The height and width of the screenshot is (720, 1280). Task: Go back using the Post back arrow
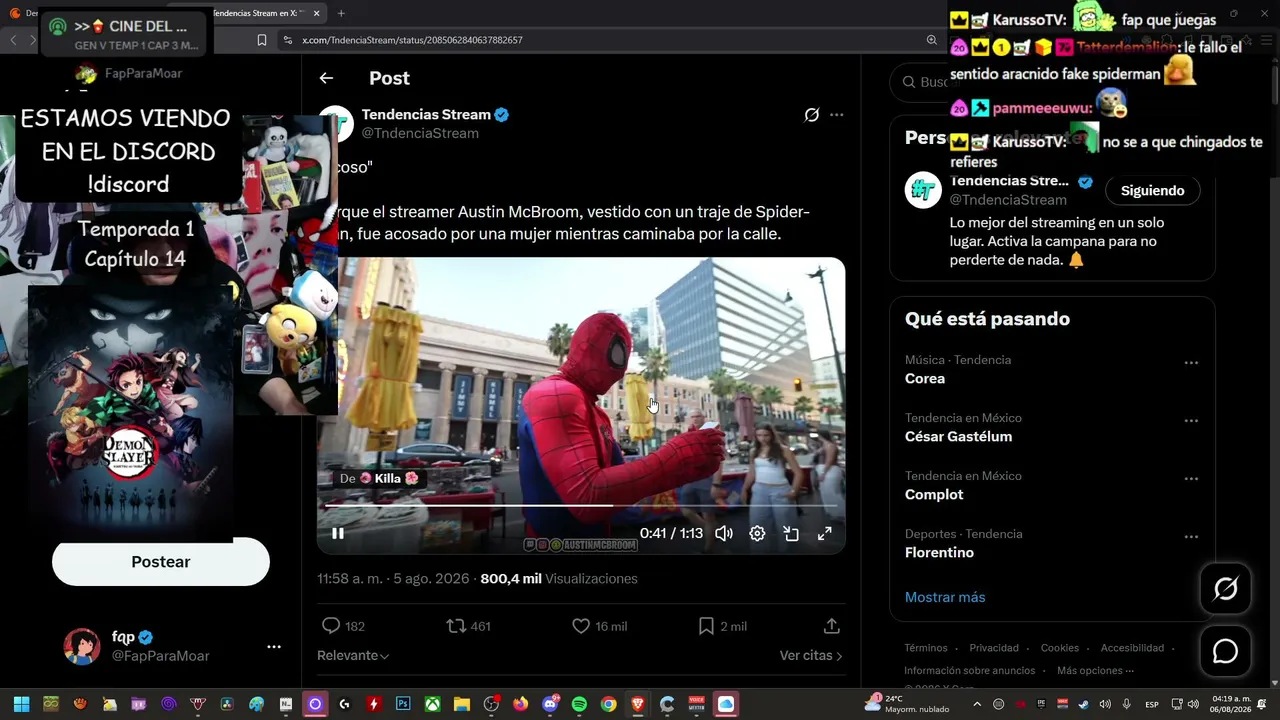click(326, 78)
